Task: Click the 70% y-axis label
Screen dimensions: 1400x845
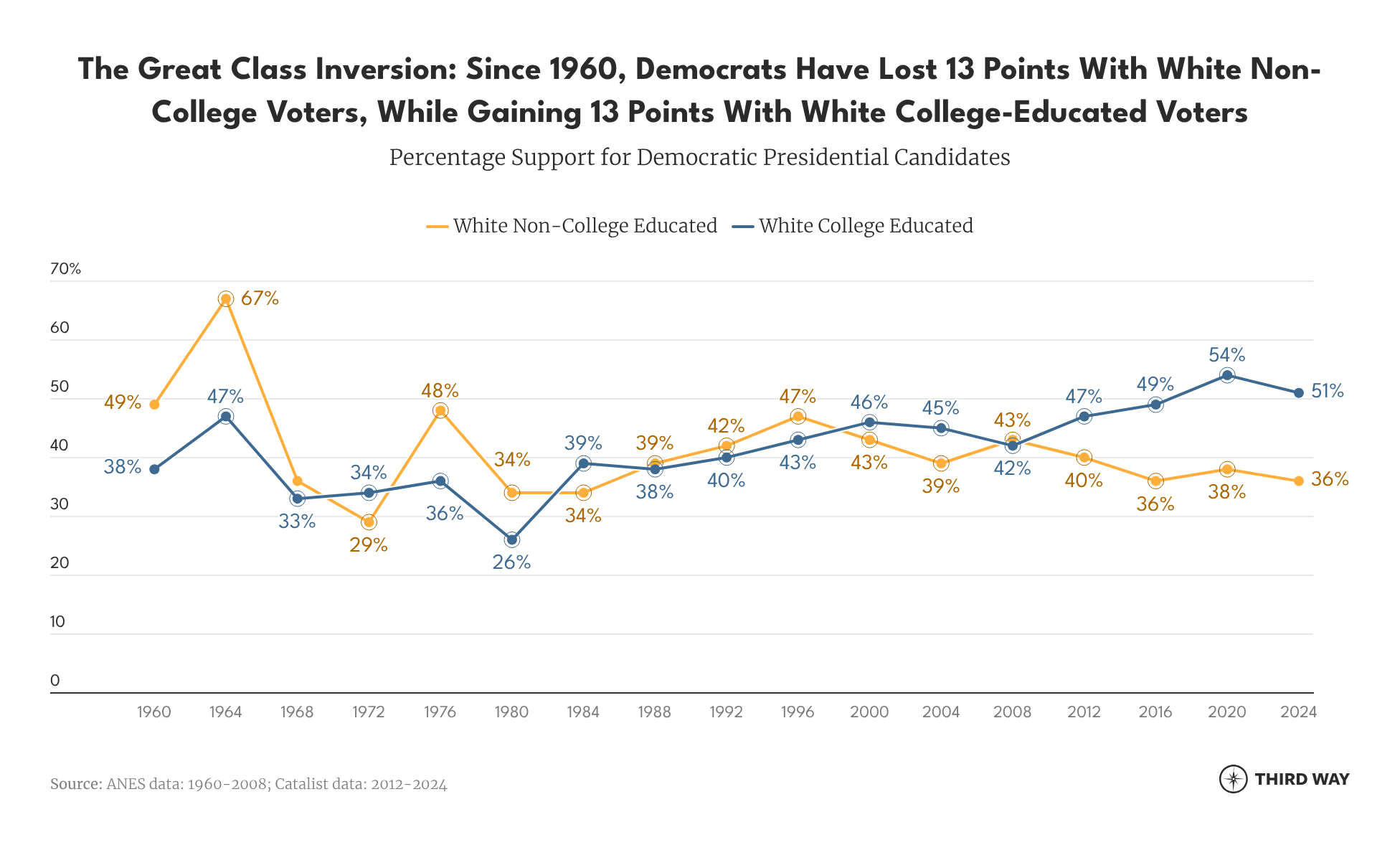Action: [x=65, y=269]
